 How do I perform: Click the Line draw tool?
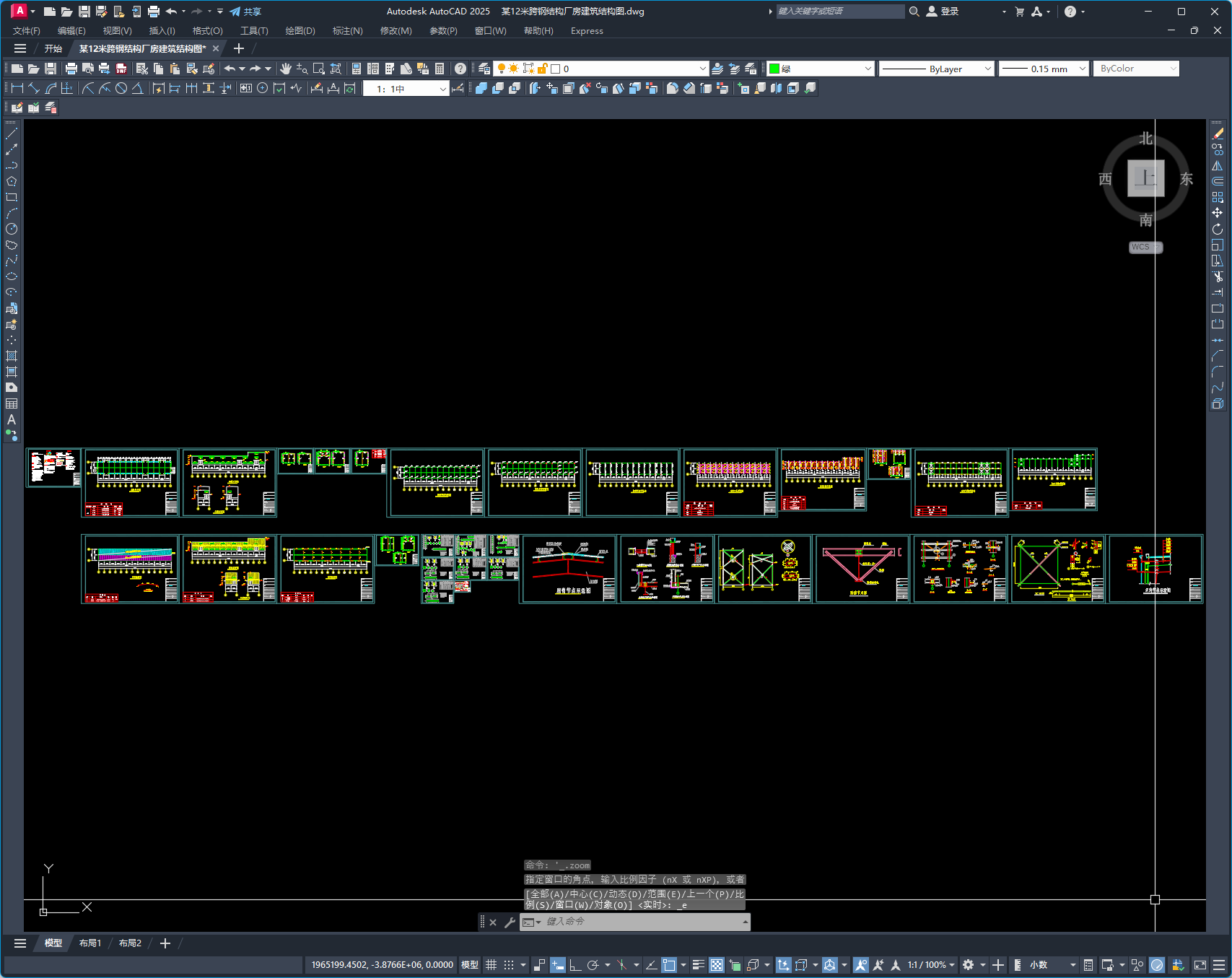coord(12,134)
